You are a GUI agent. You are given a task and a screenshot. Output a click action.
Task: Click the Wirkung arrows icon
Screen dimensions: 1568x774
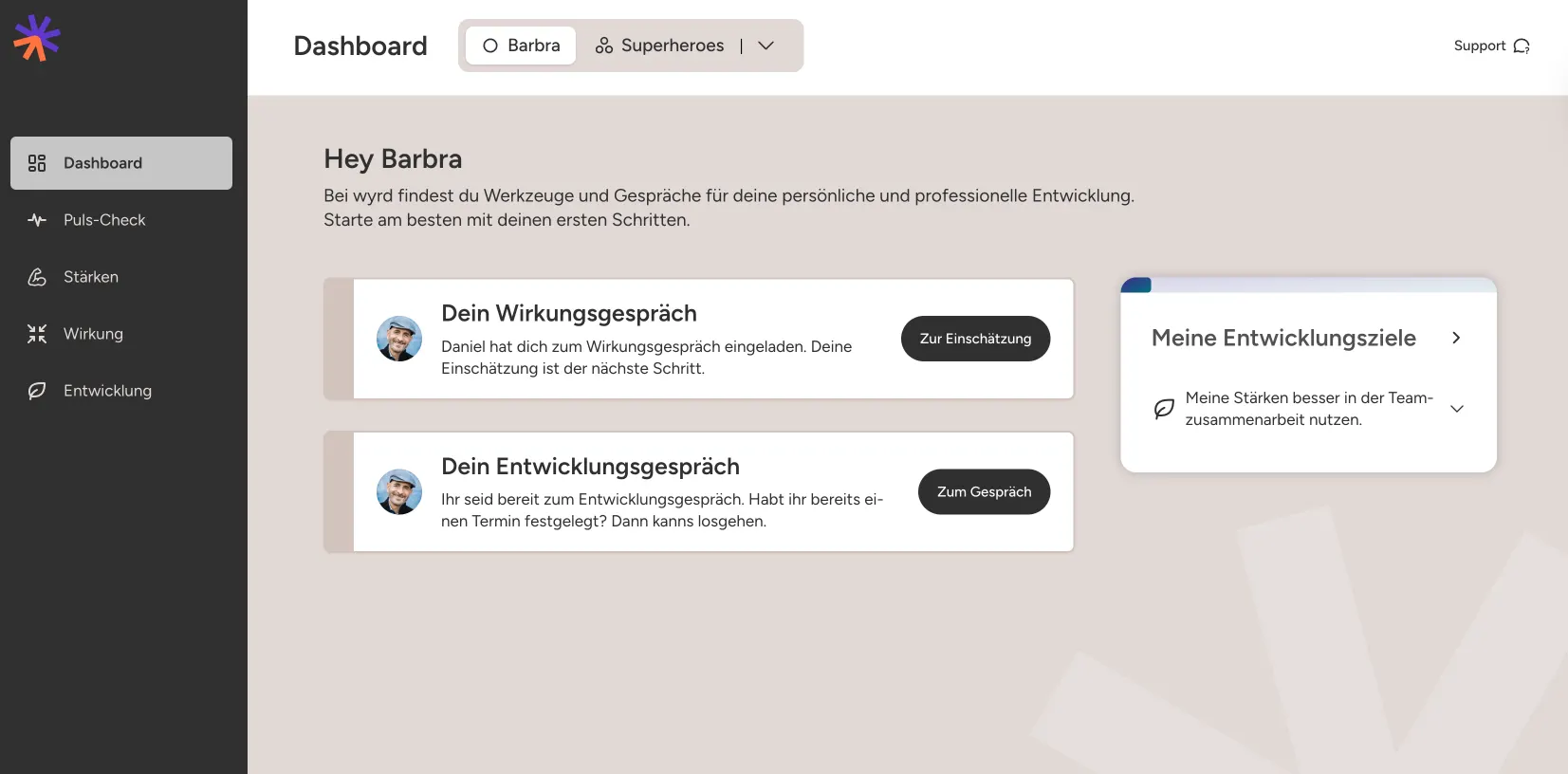point(36,333)
